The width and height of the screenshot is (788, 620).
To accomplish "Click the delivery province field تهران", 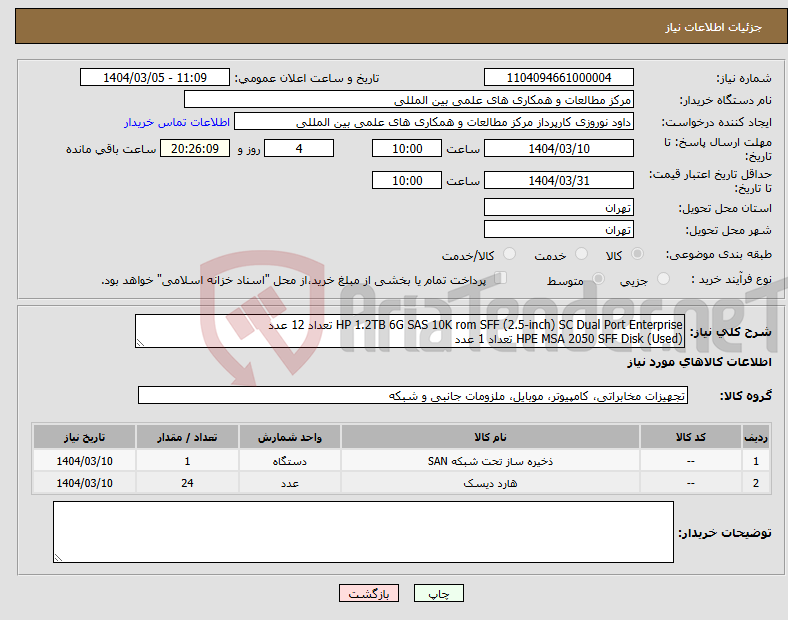I will [x=558, y=208].
